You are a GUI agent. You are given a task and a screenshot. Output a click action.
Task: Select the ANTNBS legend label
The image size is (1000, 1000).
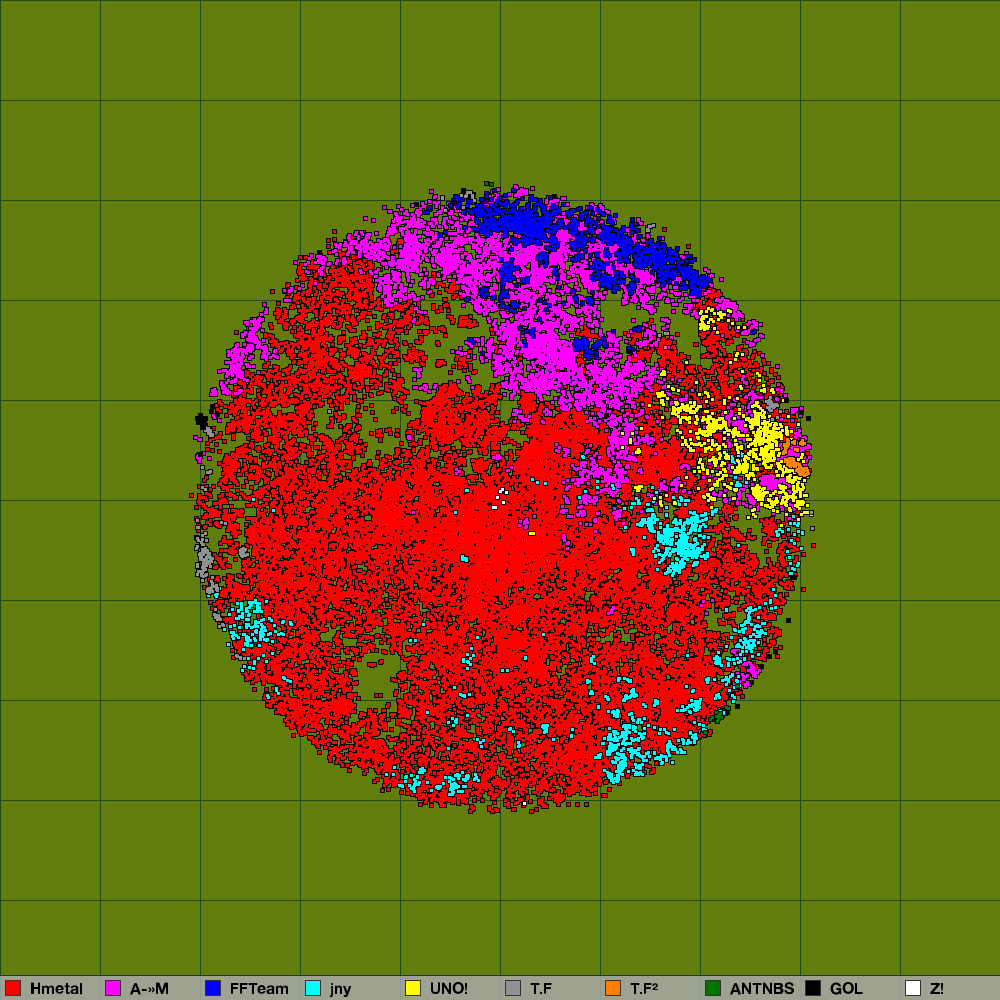(762, 989)
